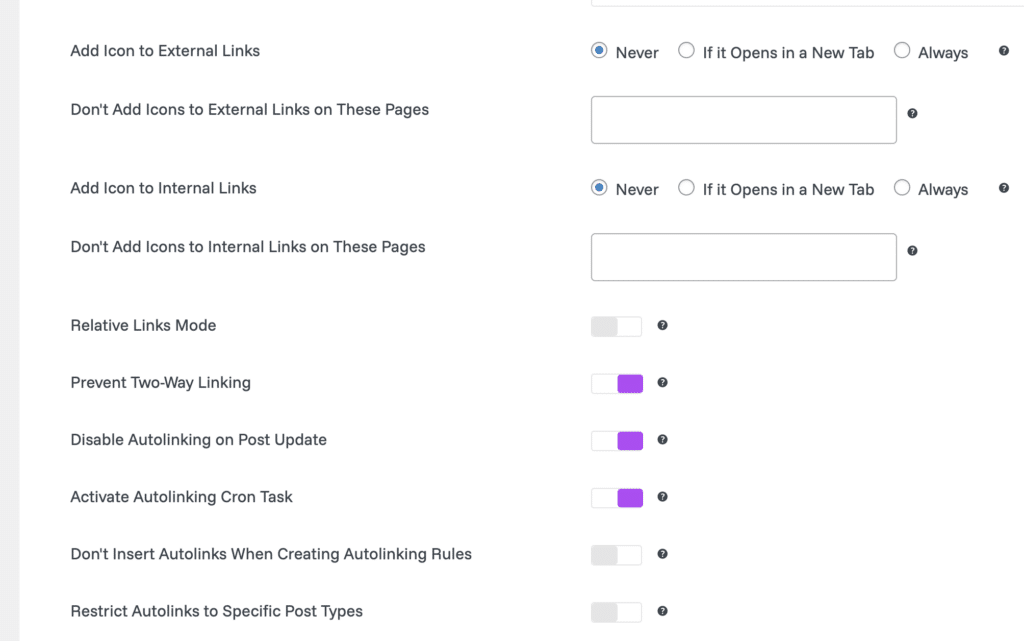Select Always for external link icons

(x=902, y=51)
